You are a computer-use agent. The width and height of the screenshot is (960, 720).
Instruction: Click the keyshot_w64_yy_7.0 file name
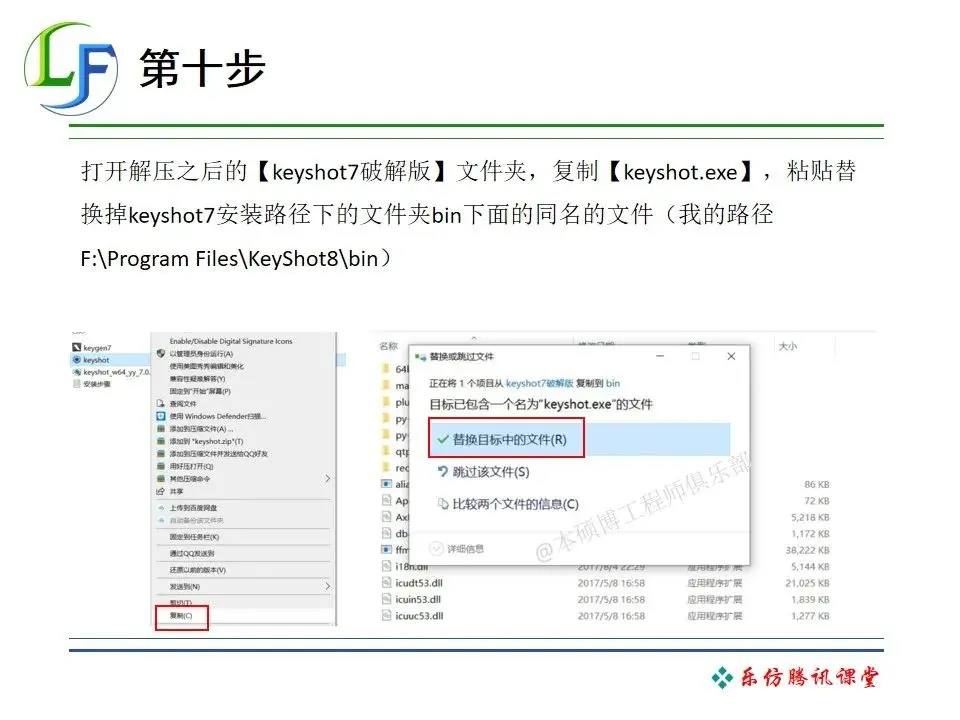click(116, 372)
